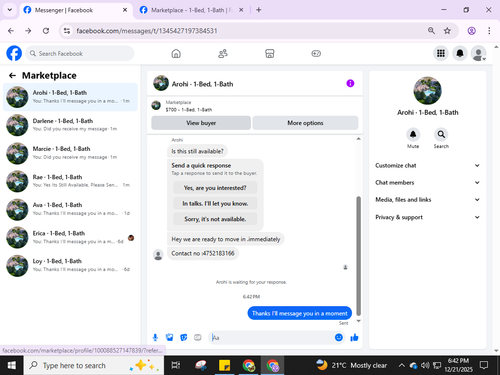
Task: Open the weather widget 21°C Mostly clear
Action: [x=352, y=365]
